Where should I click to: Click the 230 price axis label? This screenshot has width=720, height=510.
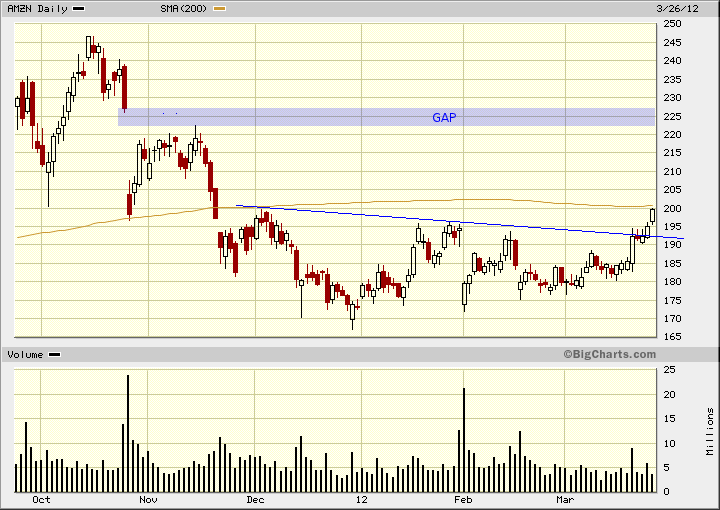673,98
